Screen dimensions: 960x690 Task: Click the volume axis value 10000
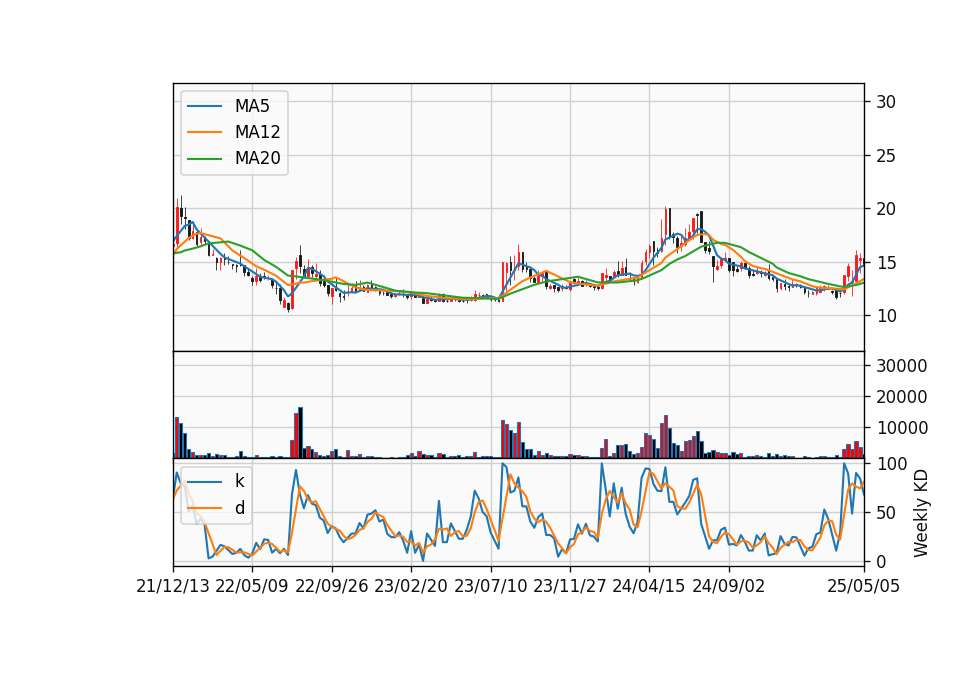902,429
